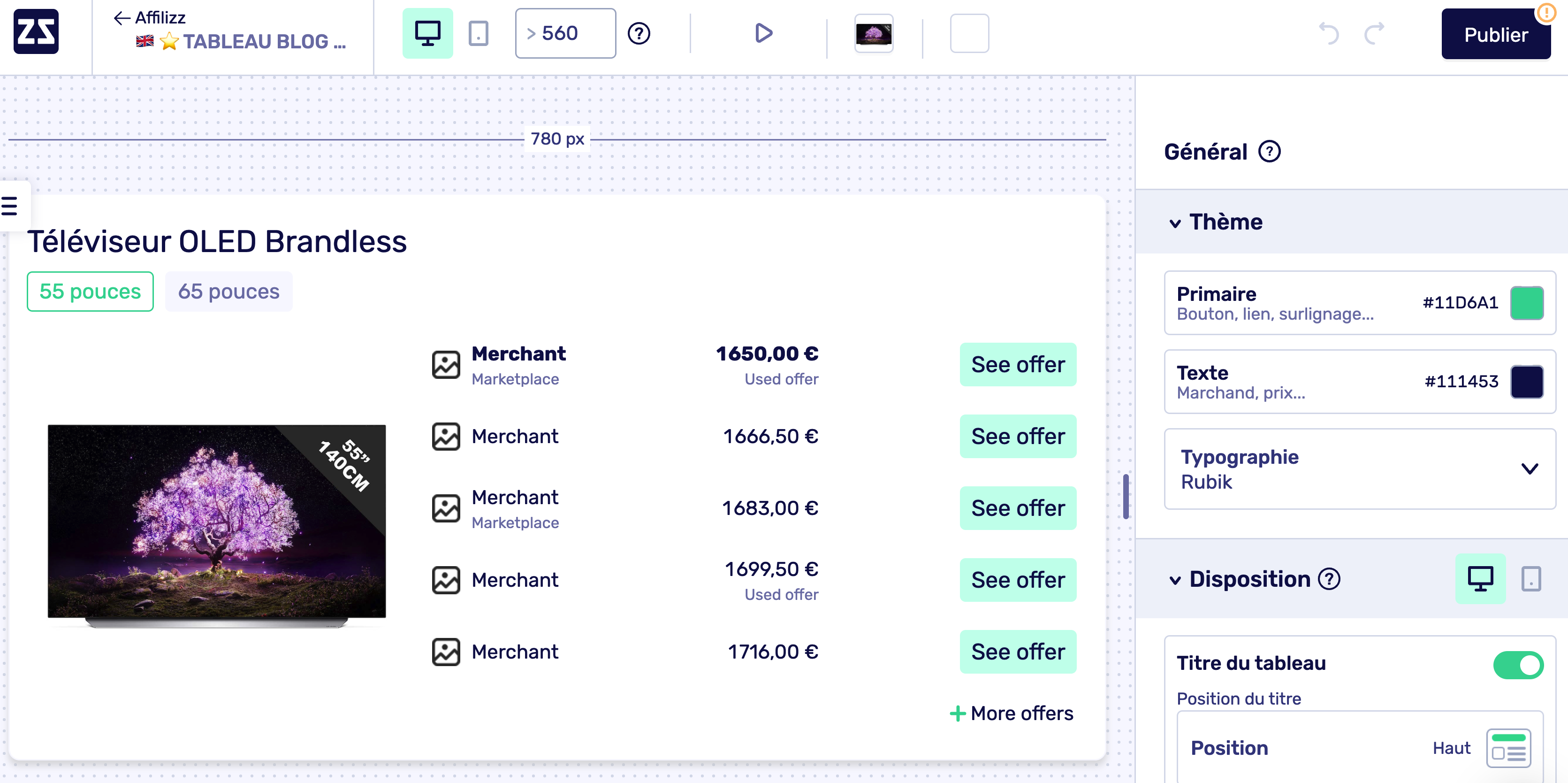
Task: Select mobile layout icon in Disposition section
Action: (x=1531, y=579)
